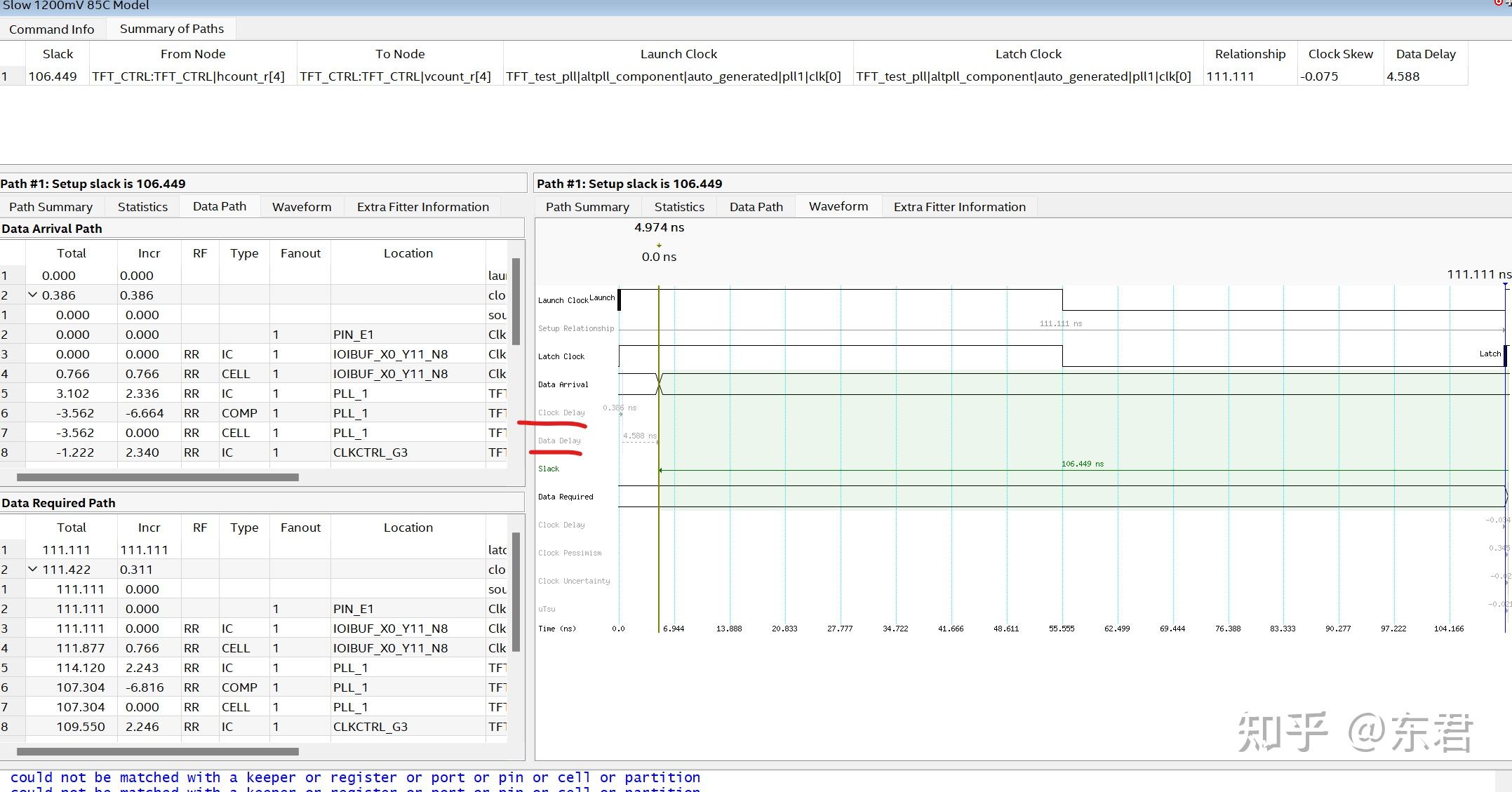
Task: Sort by Data Delay column header
Action: coord(1425,54)
